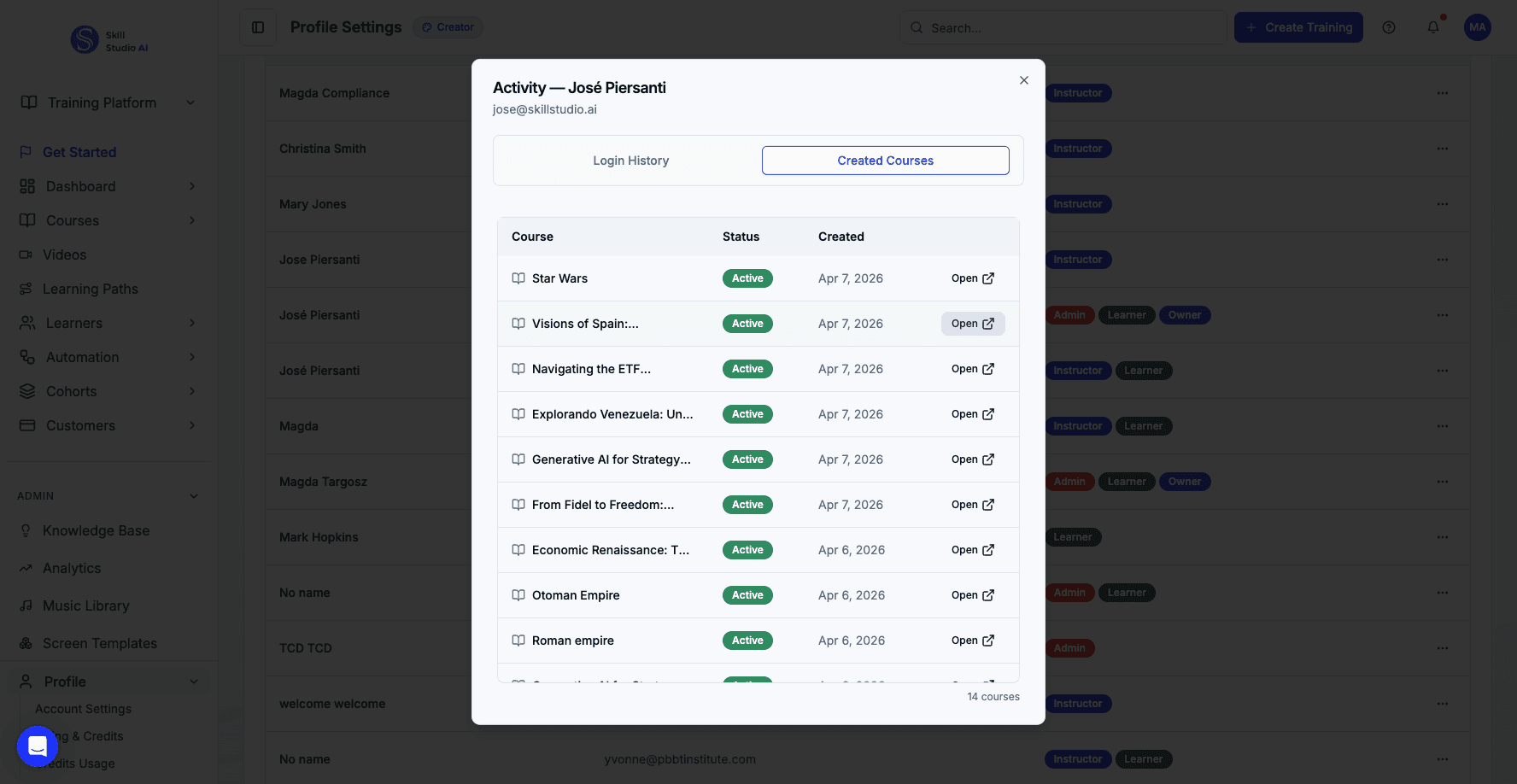Select Videos in the sidebar
The image size is (1517, 784).
(64, 255)
